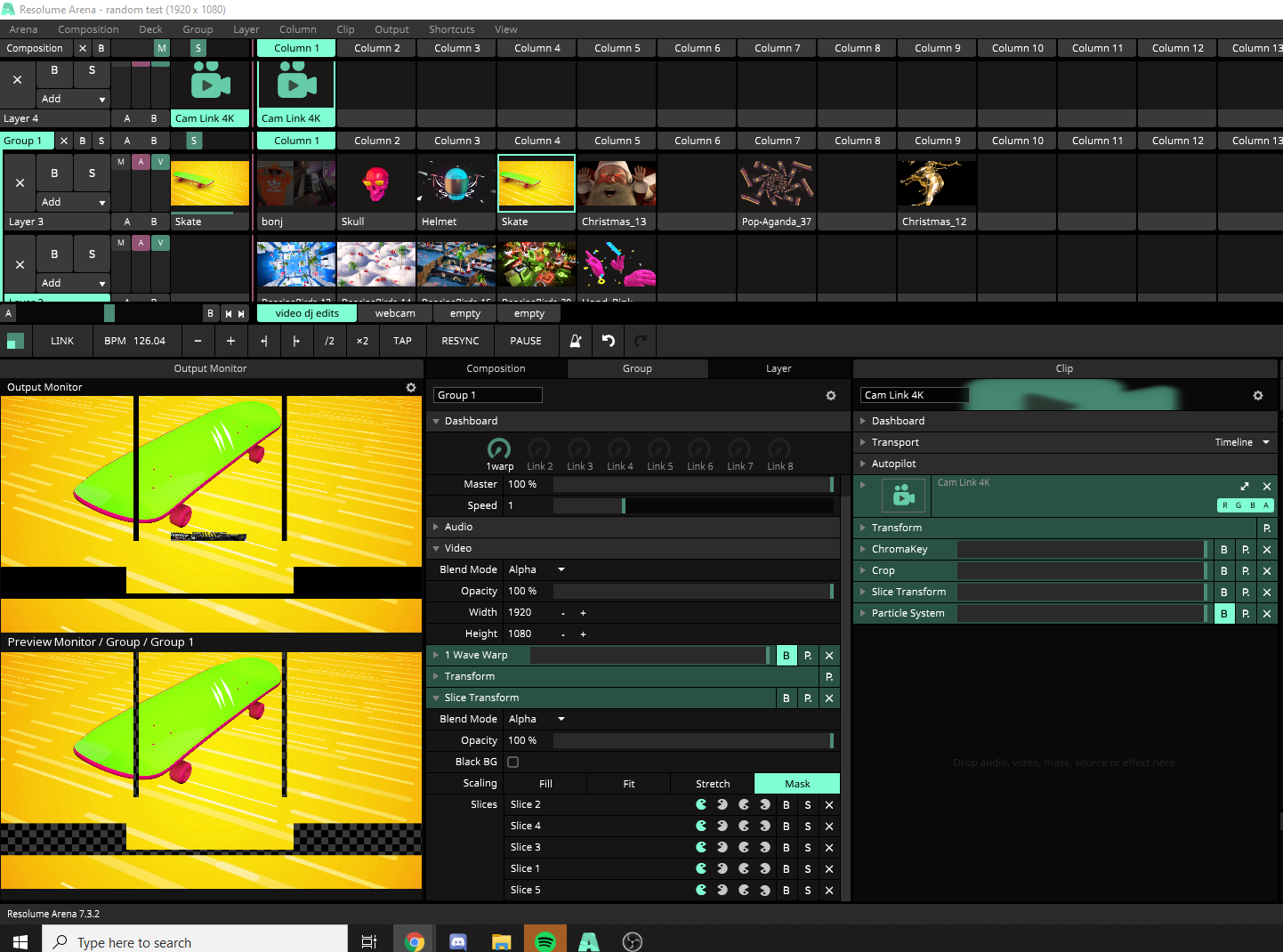
Task: Open the Video Blend Mode Alpha dropdown
Action: click(x=537, y=570)
